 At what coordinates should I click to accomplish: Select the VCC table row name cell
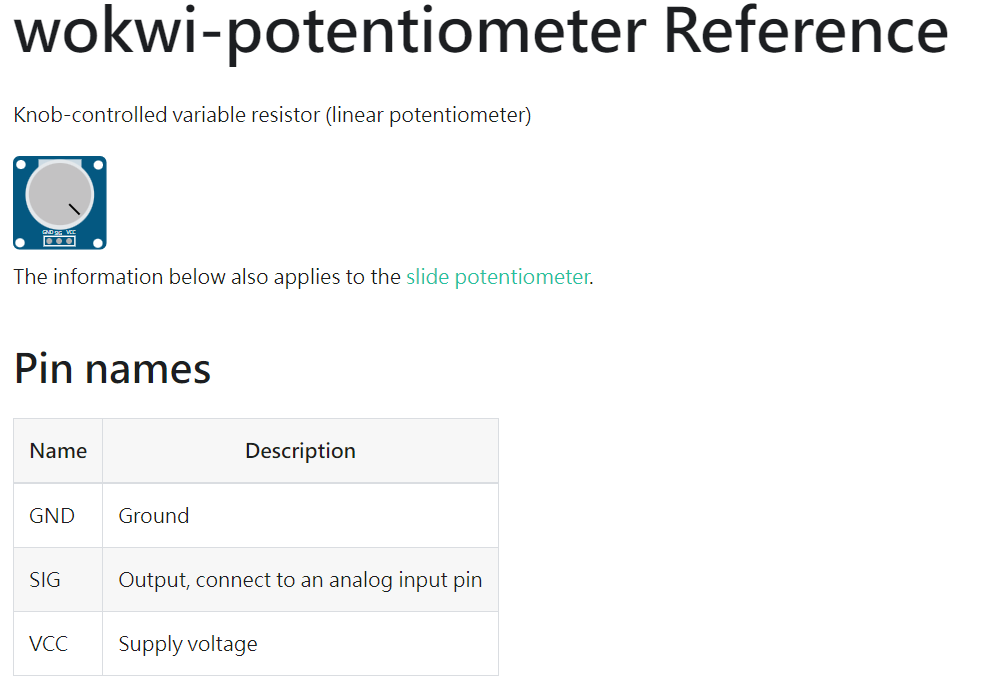click(x=58, y=644)
